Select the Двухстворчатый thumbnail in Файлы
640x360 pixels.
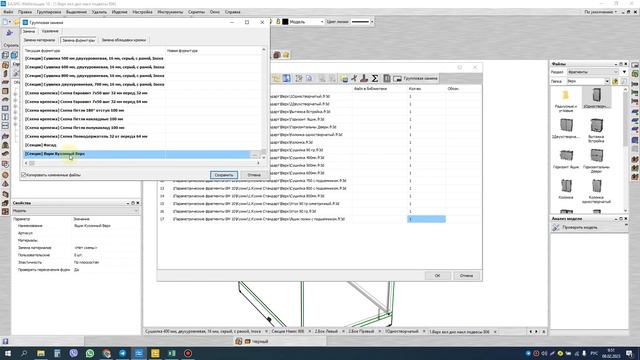pos(566,129)
